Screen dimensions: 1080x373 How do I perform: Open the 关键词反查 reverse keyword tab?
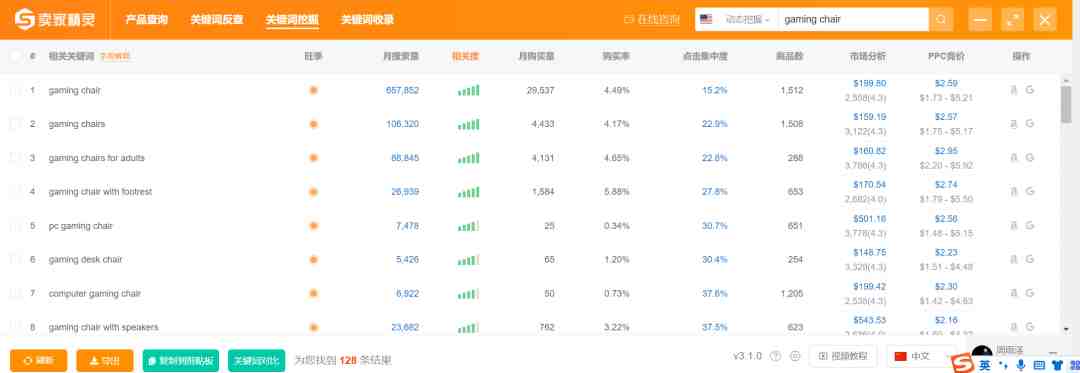(x=217, y=19)
